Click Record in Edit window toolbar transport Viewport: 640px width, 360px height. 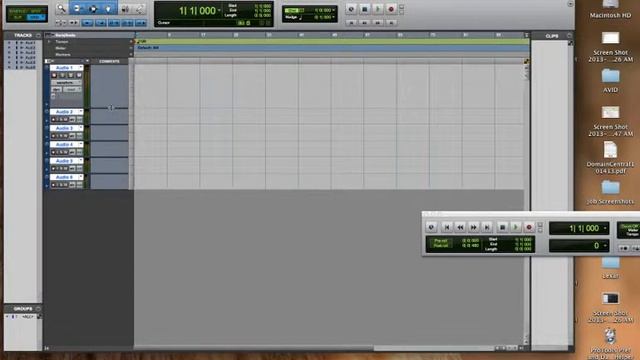click(x=391, y=9)
